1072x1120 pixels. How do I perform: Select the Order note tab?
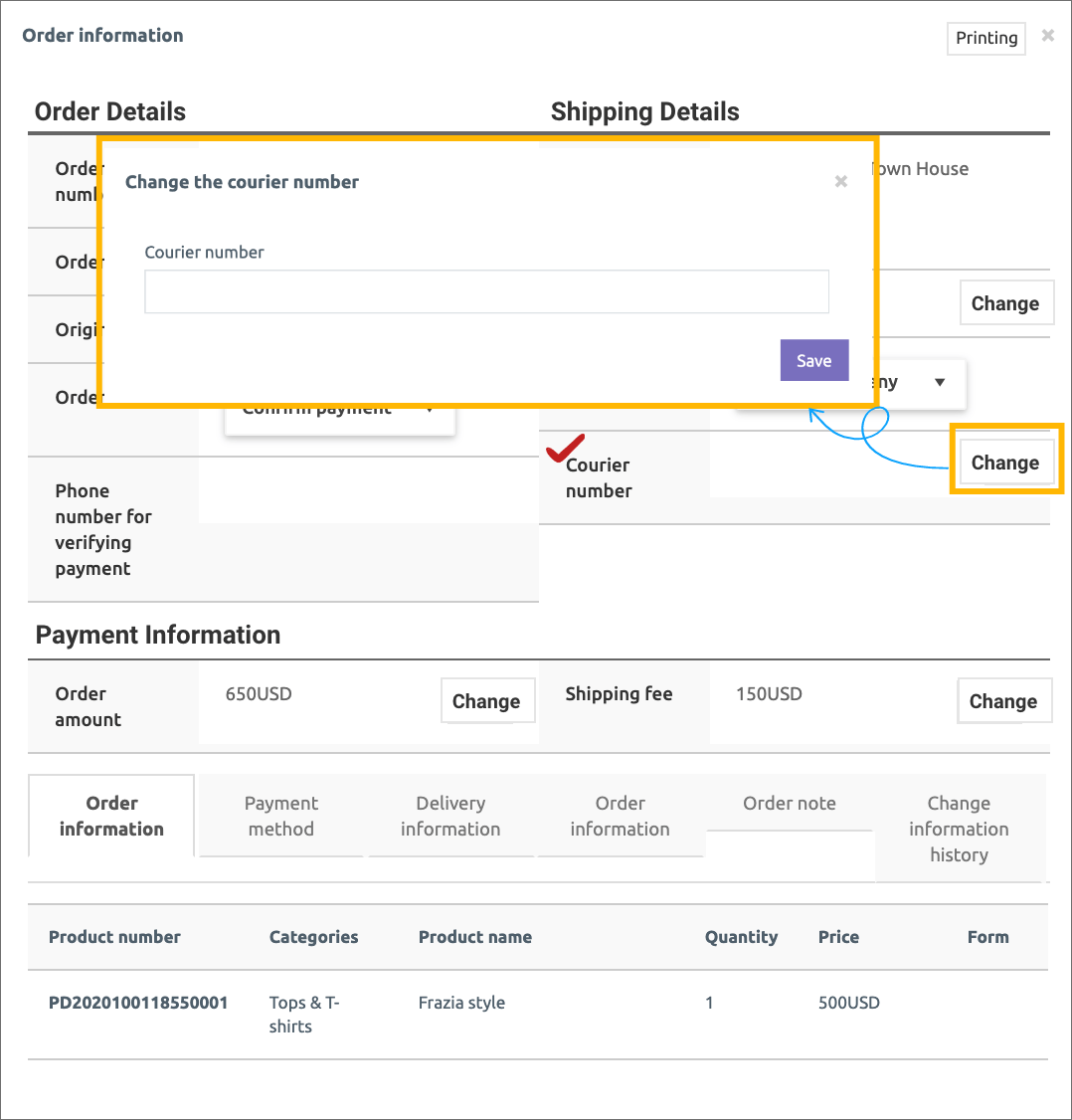pos(790,804)
